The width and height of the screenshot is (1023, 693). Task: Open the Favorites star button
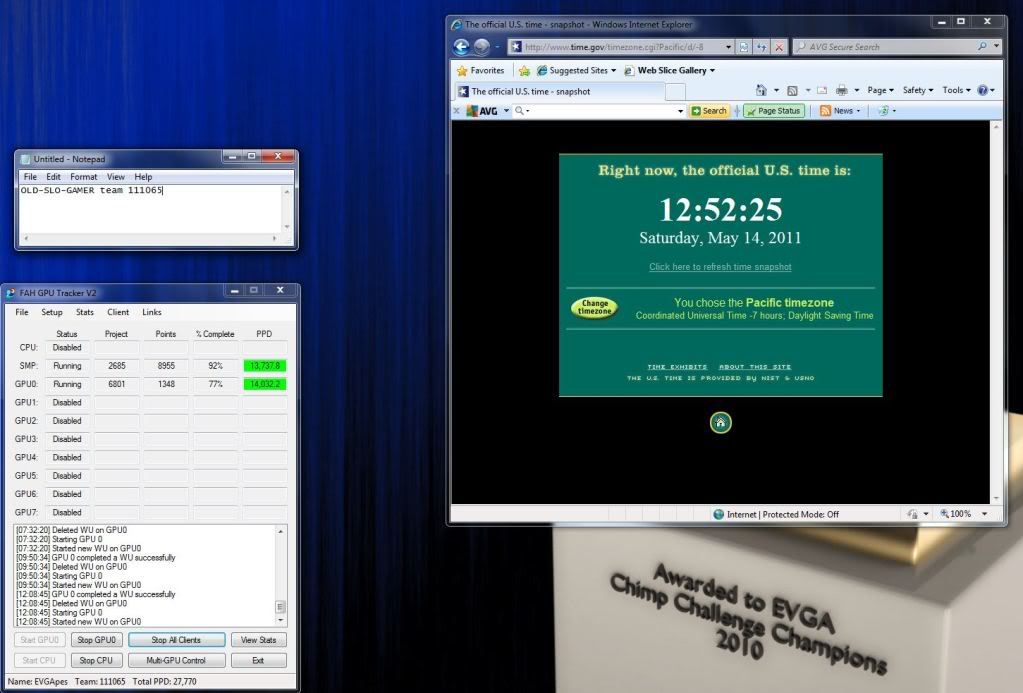click(x=480, y=71)
